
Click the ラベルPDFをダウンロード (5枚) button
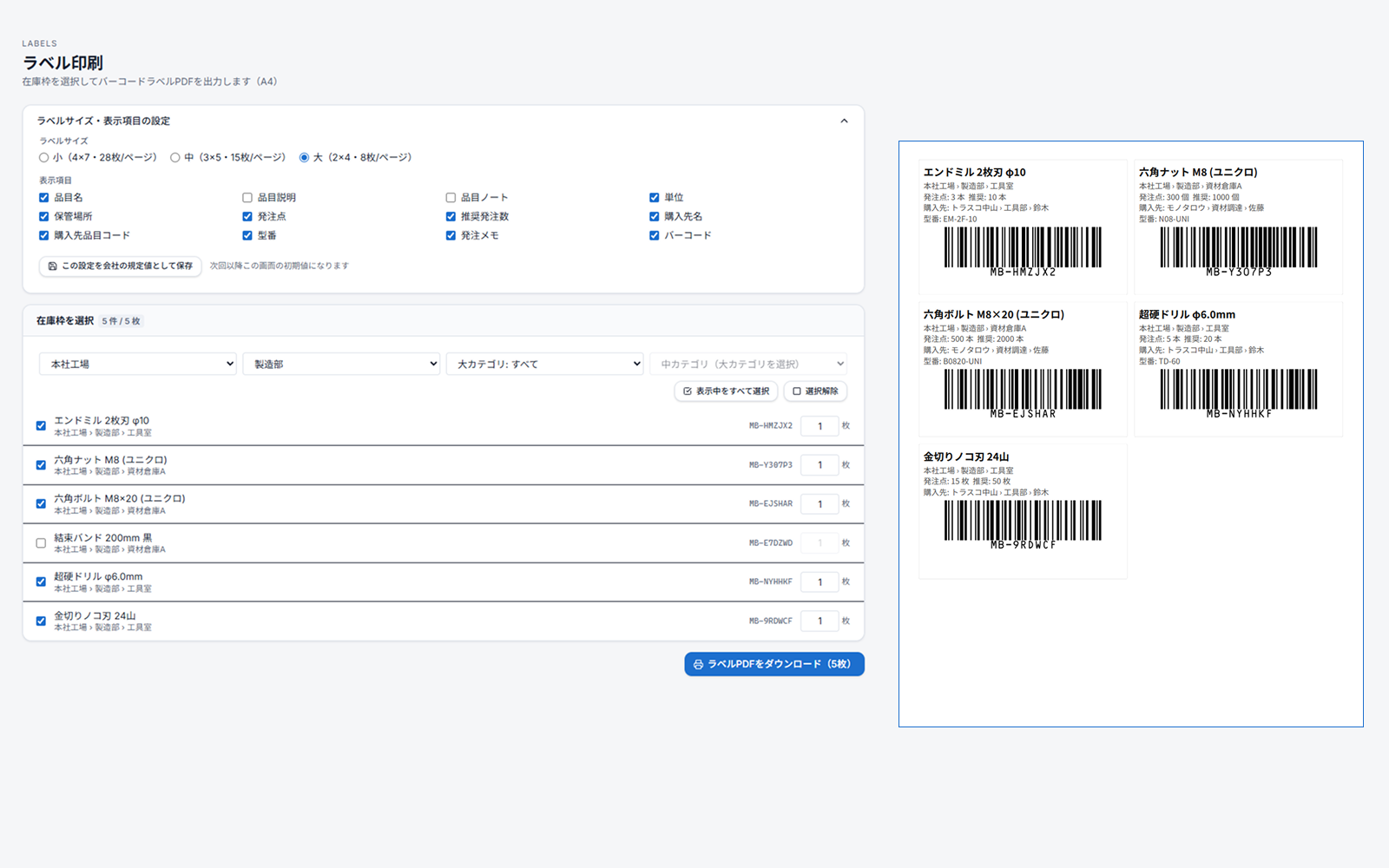(x=774, y=664)
